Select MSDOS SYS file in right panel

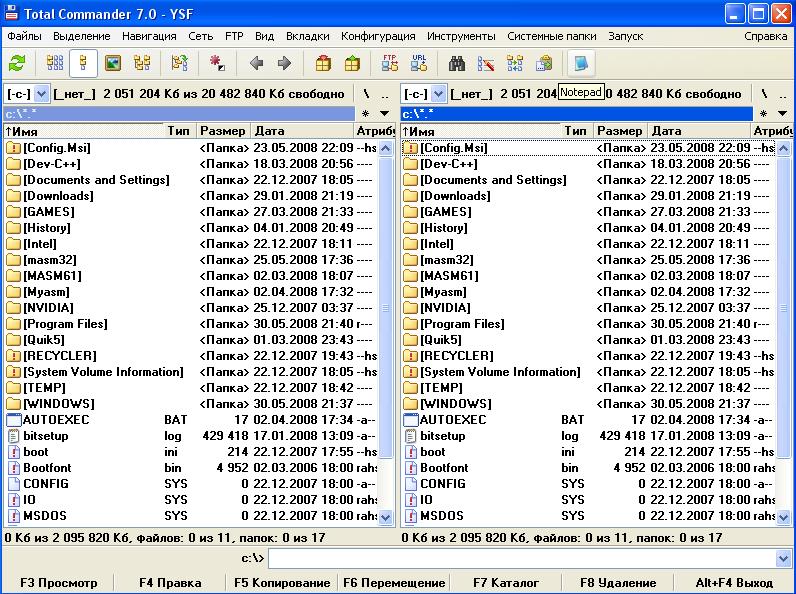pos(588,516)
